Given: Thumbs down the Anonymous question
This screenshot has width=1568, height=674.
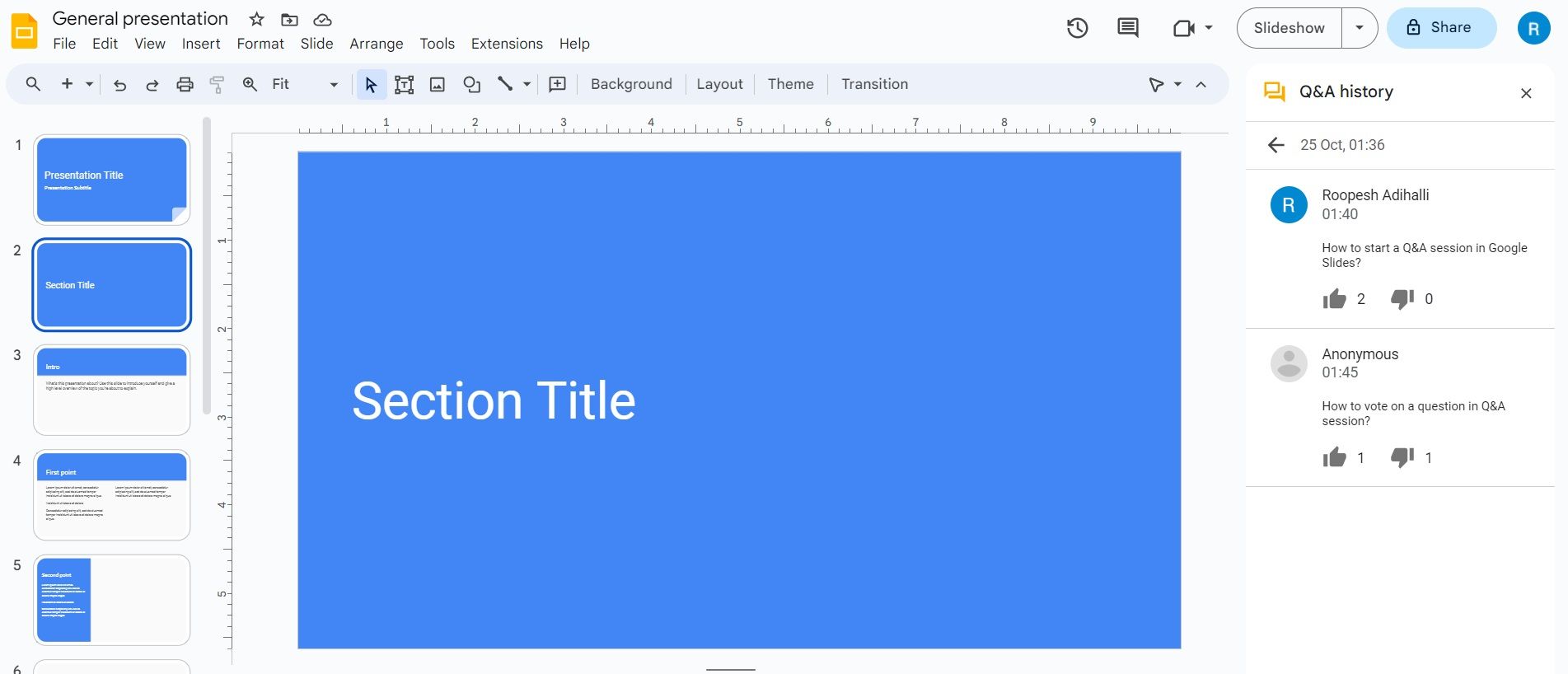Looking at the screenshot, I should (1402, 457).
